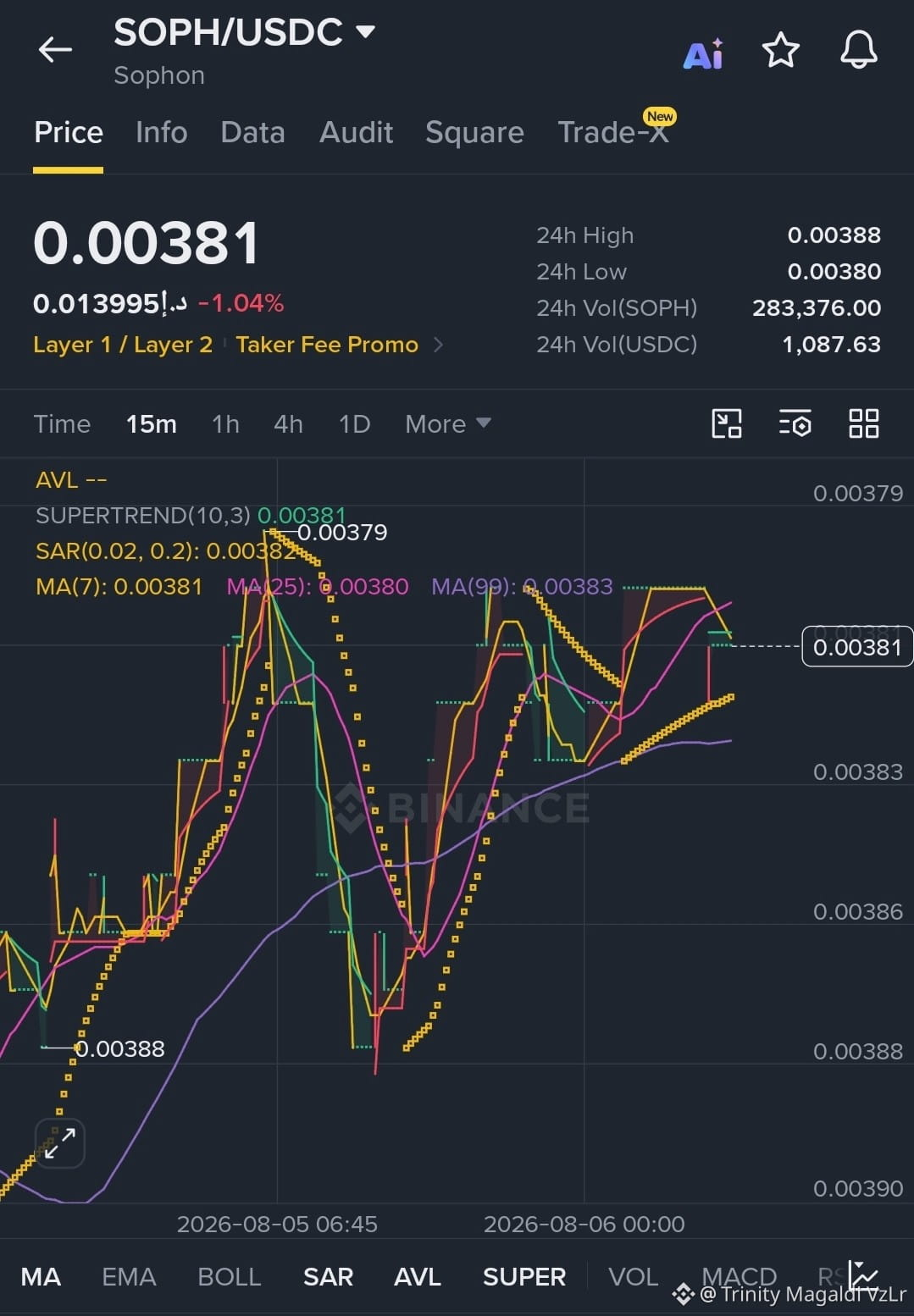This screenshot has width=914, height=1316.
Task: Toggle the MA indicator
Action: pos(41,1276)
